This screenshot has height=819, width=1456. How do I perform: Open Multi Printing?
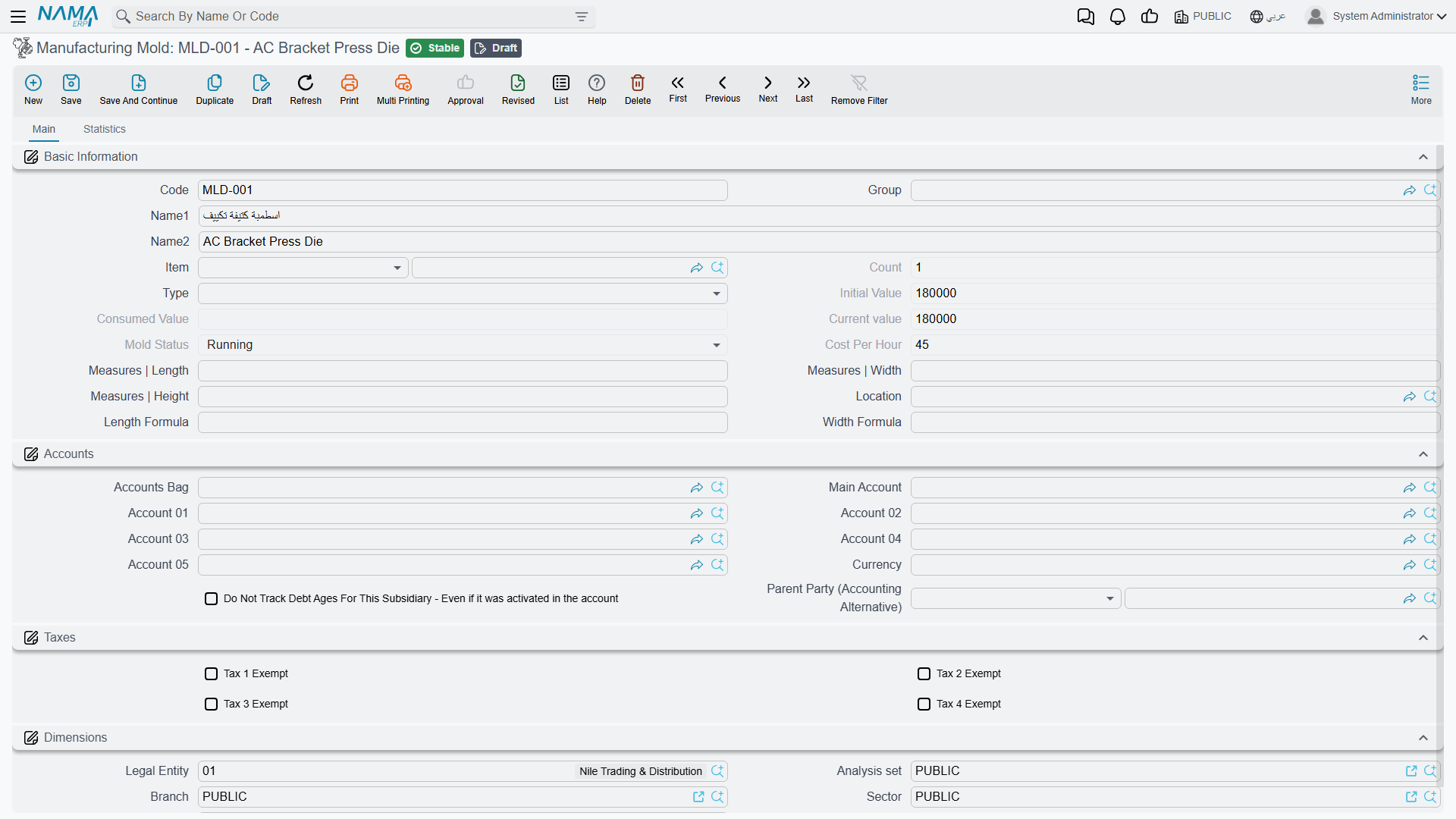pos(403,89)
